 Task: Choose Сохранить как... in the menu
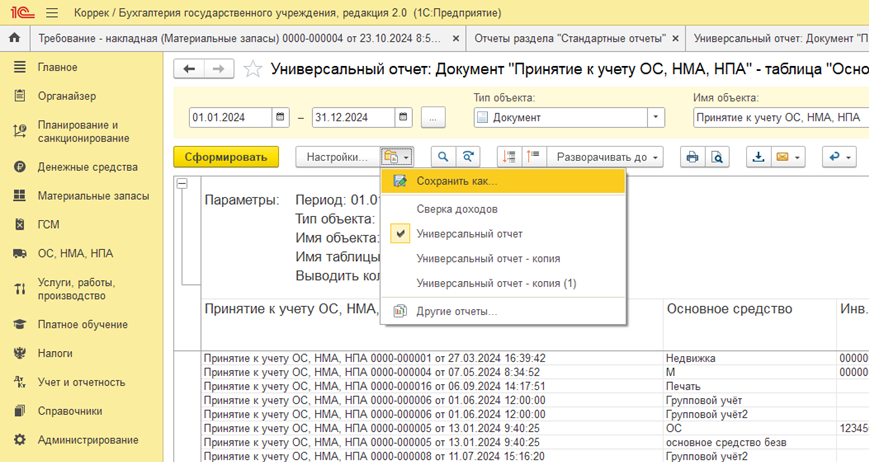click(503, 181)
